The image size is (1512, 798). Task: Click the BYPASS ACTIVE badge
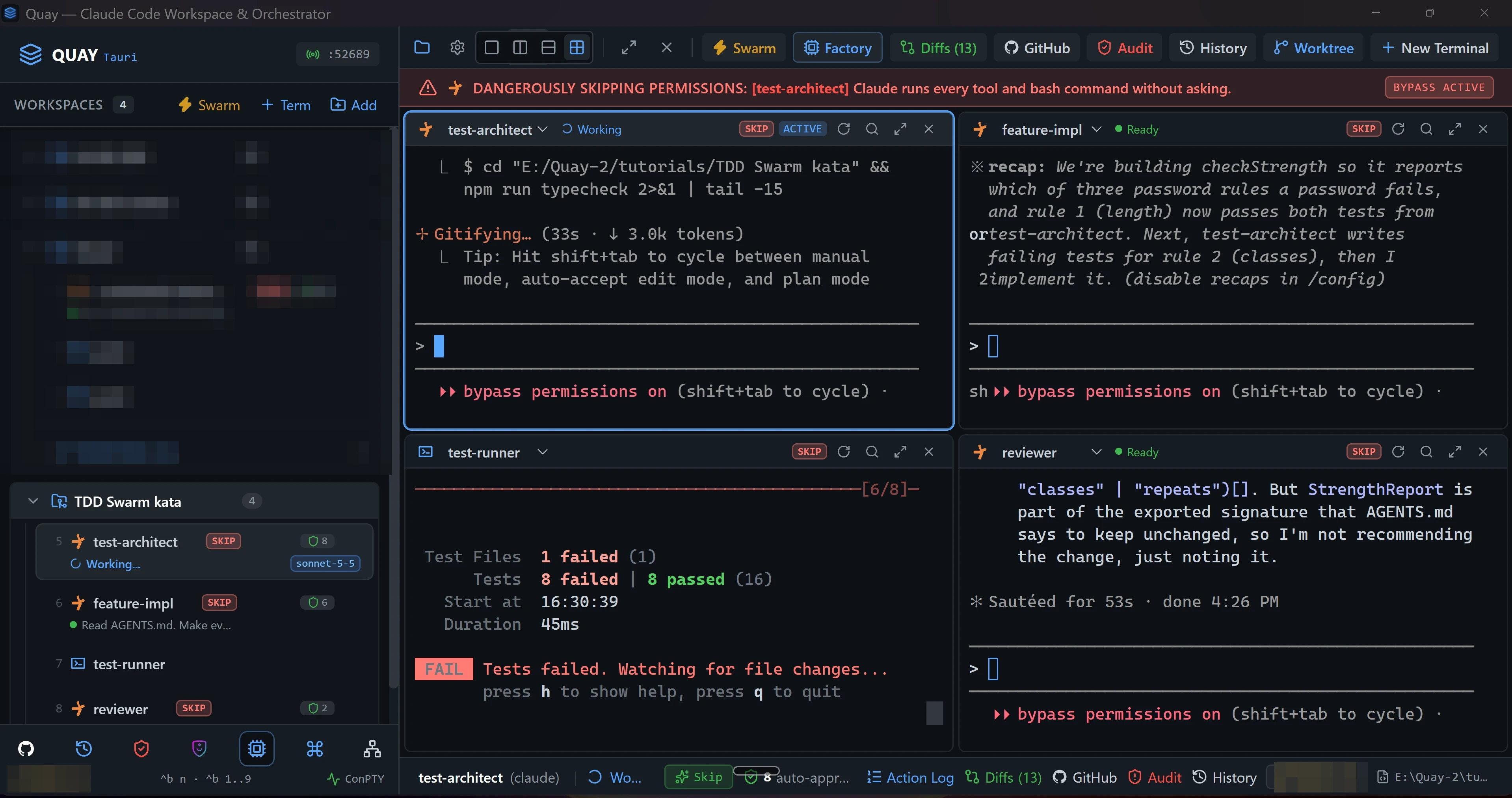coord(1439,87)
